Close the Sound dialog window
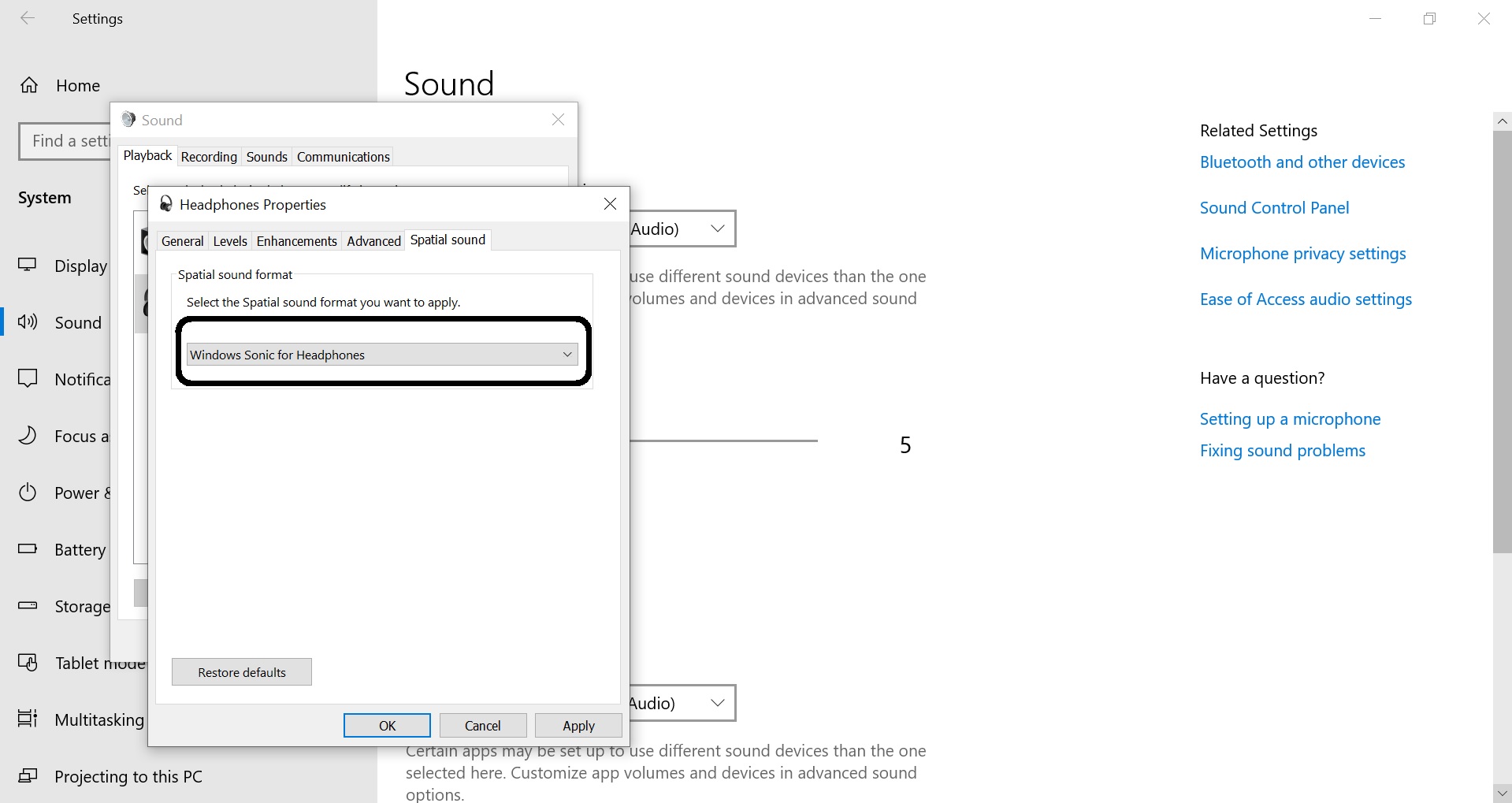 [x=558, y=120]
